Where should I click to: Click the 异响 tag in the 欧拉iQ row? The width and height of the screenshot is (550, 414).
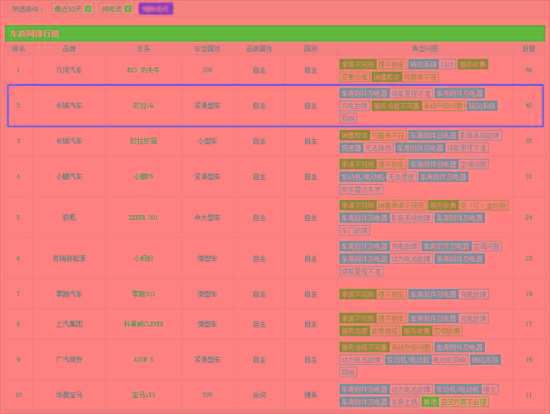(x=348, y=118)
